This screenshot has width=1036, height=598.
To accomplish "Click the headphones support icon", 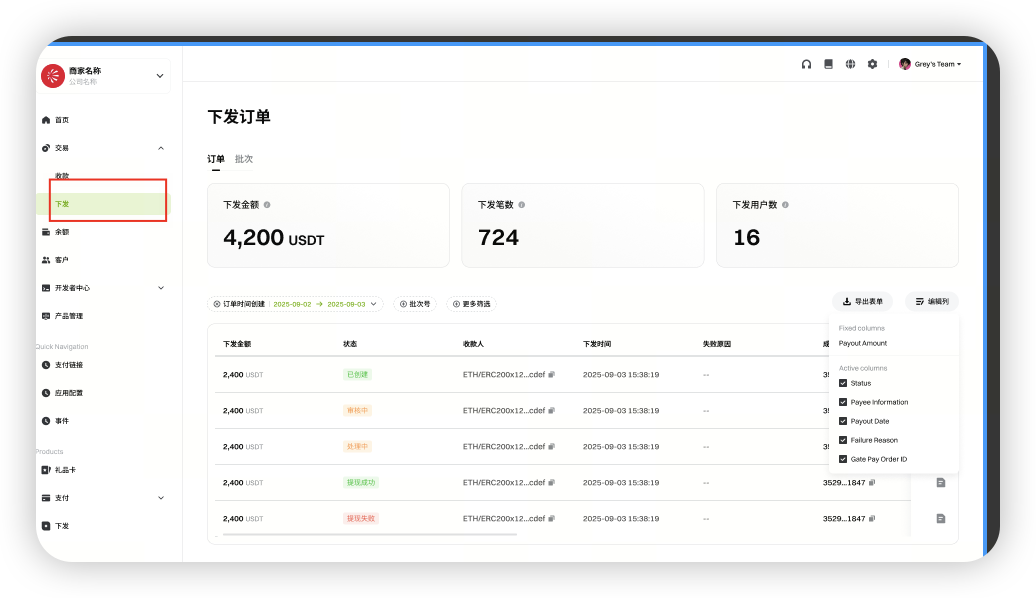I will (806, 64).
